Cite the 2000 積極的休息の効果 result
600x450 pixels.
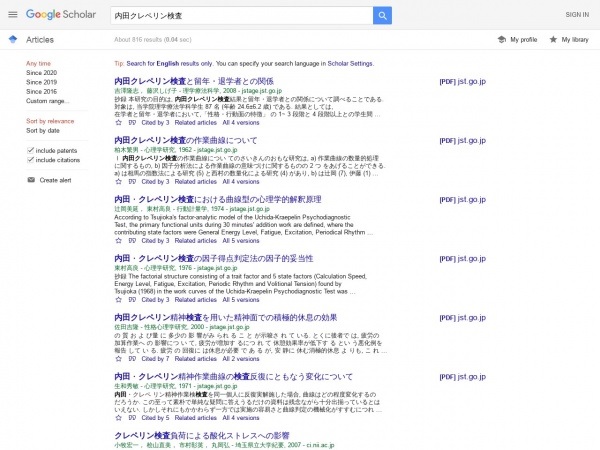pos(132,359)
